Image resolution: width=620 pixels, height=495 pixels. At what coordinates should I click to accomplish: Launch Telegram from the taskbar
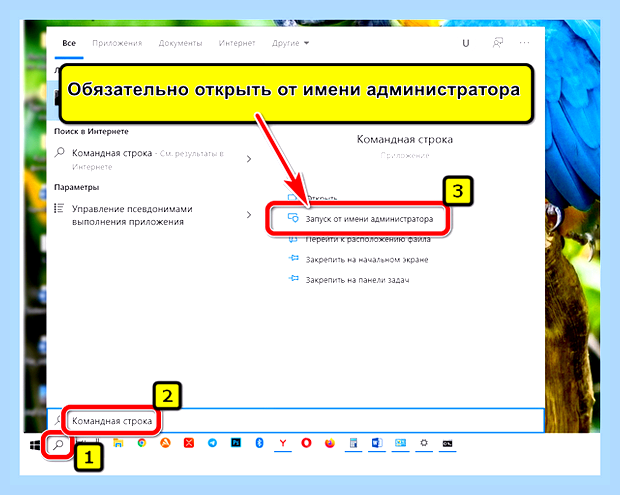[212, 443]
